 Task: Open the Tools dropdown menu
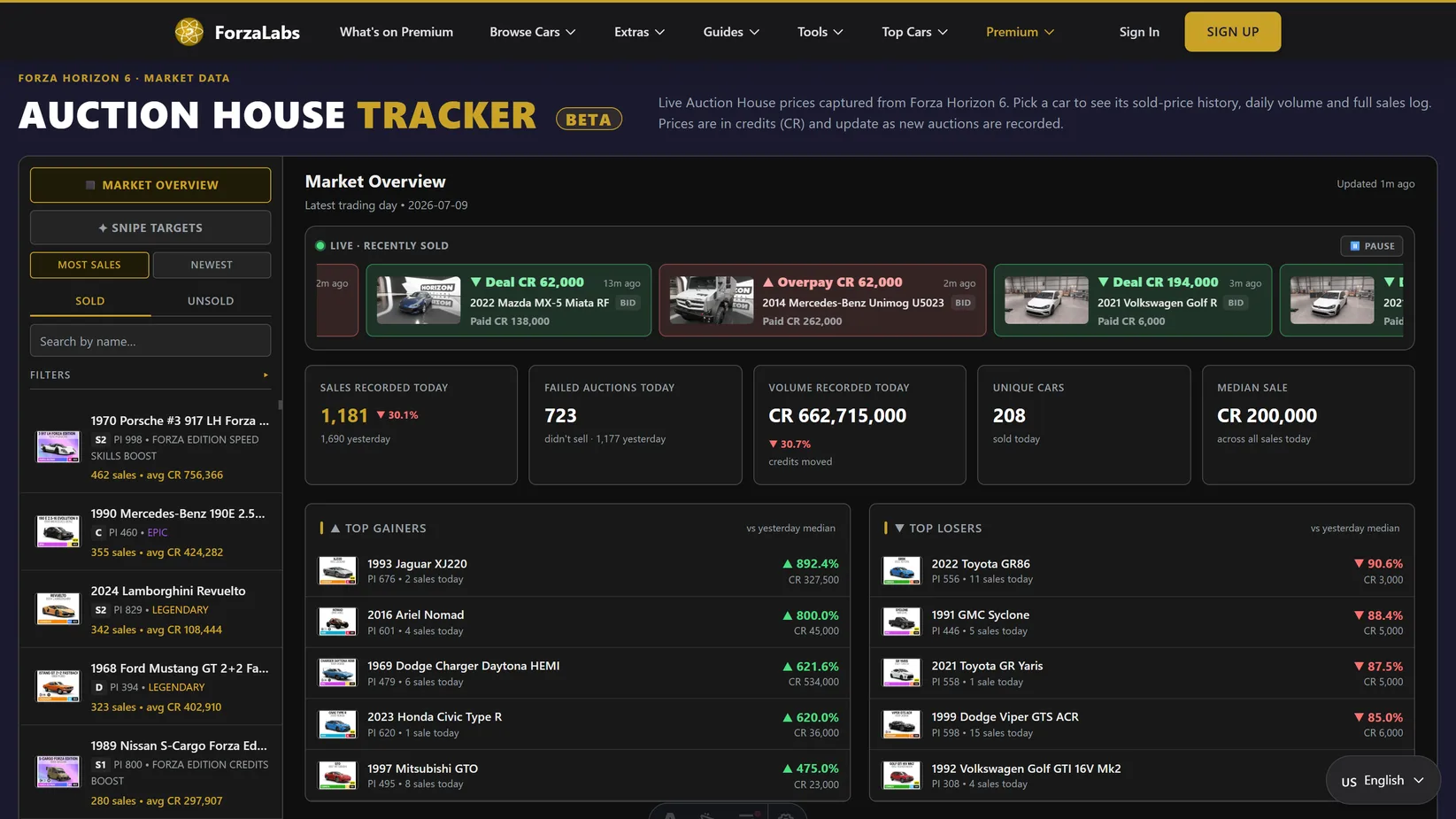point(820,32)
